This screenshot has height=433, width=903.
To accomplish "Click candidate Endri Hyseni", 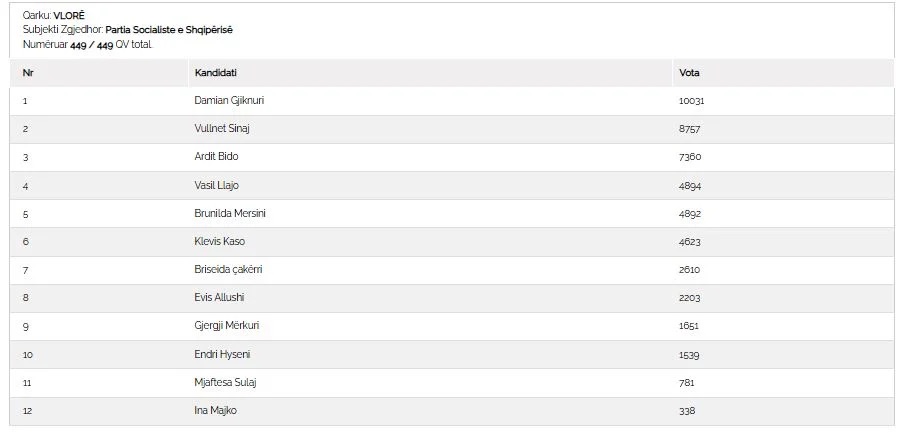I will click(222, 355).
